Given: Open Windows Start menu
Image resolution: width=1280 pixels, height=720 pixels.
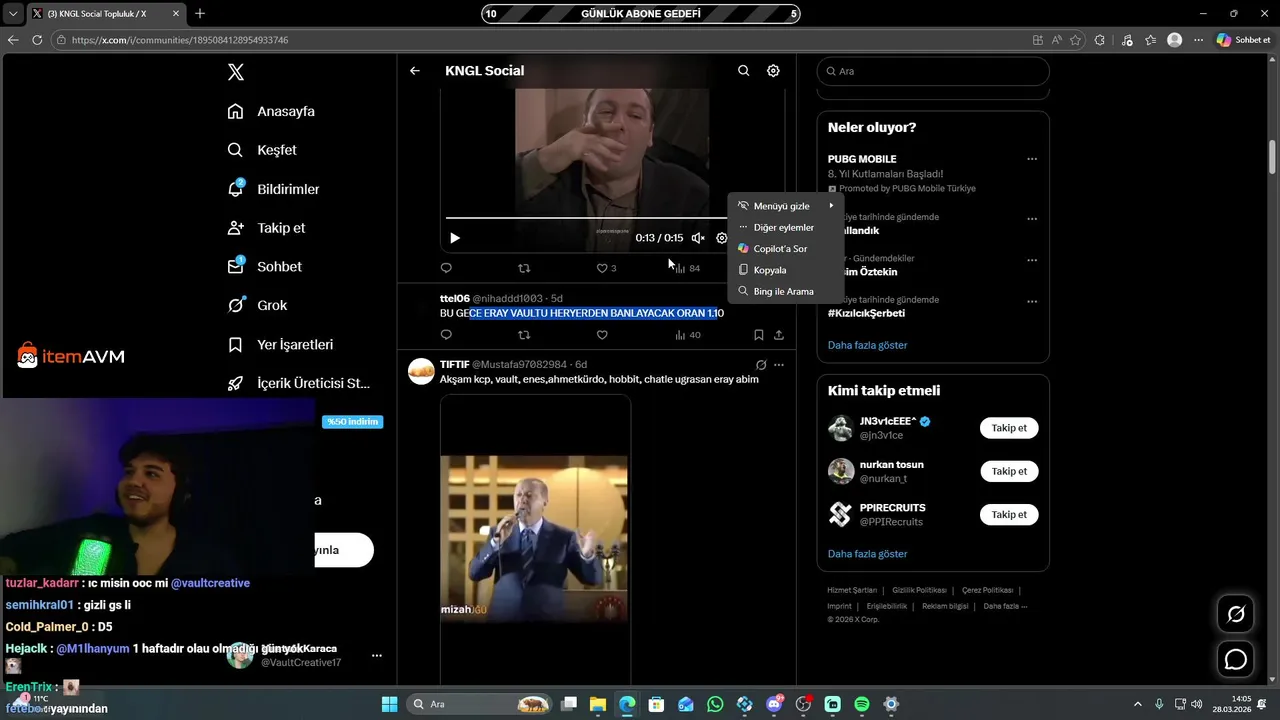Looking at the screenshot, I should point(390,704).
